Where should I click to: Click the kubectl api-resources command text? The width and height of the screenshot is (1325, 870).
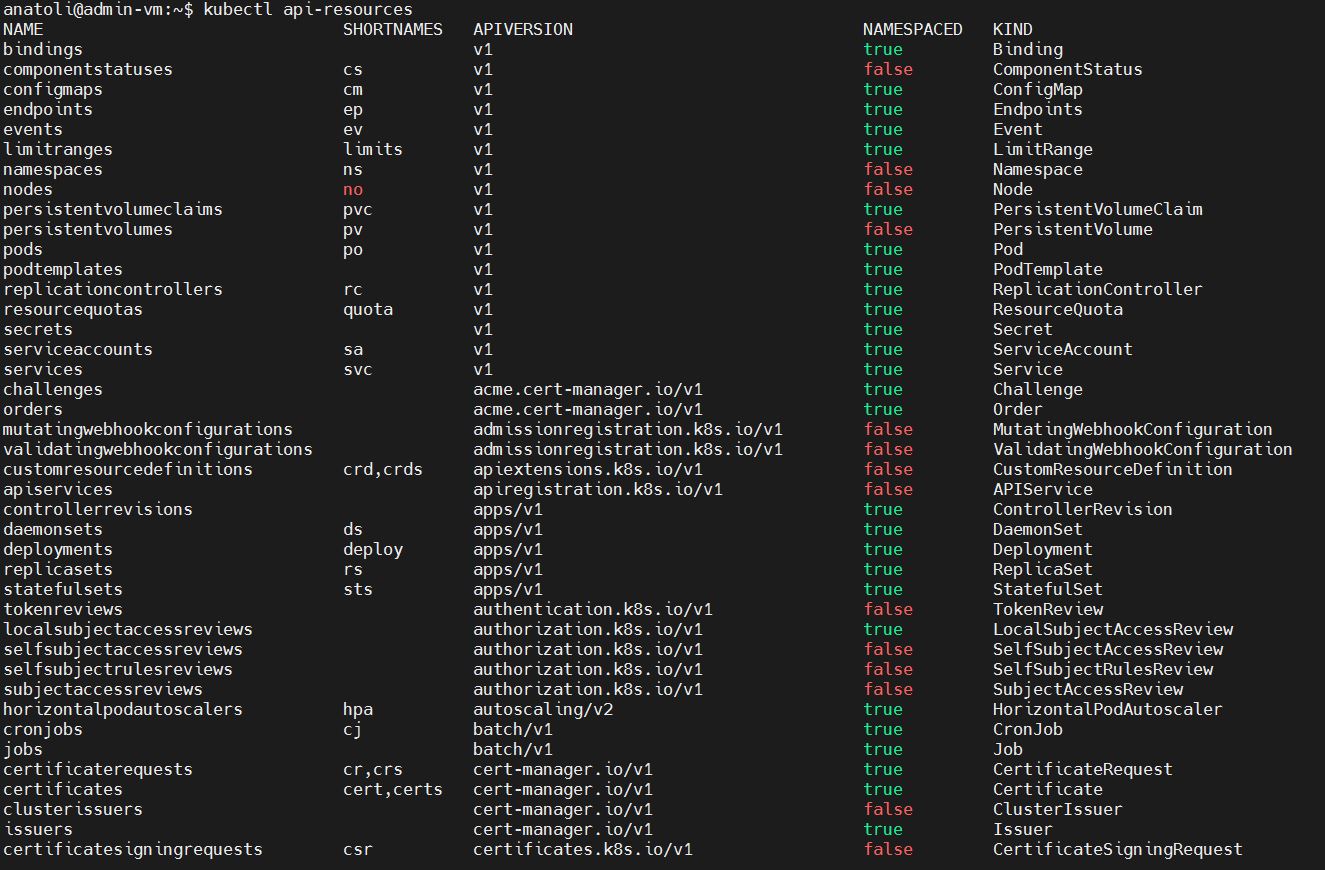tap(311, 9)
